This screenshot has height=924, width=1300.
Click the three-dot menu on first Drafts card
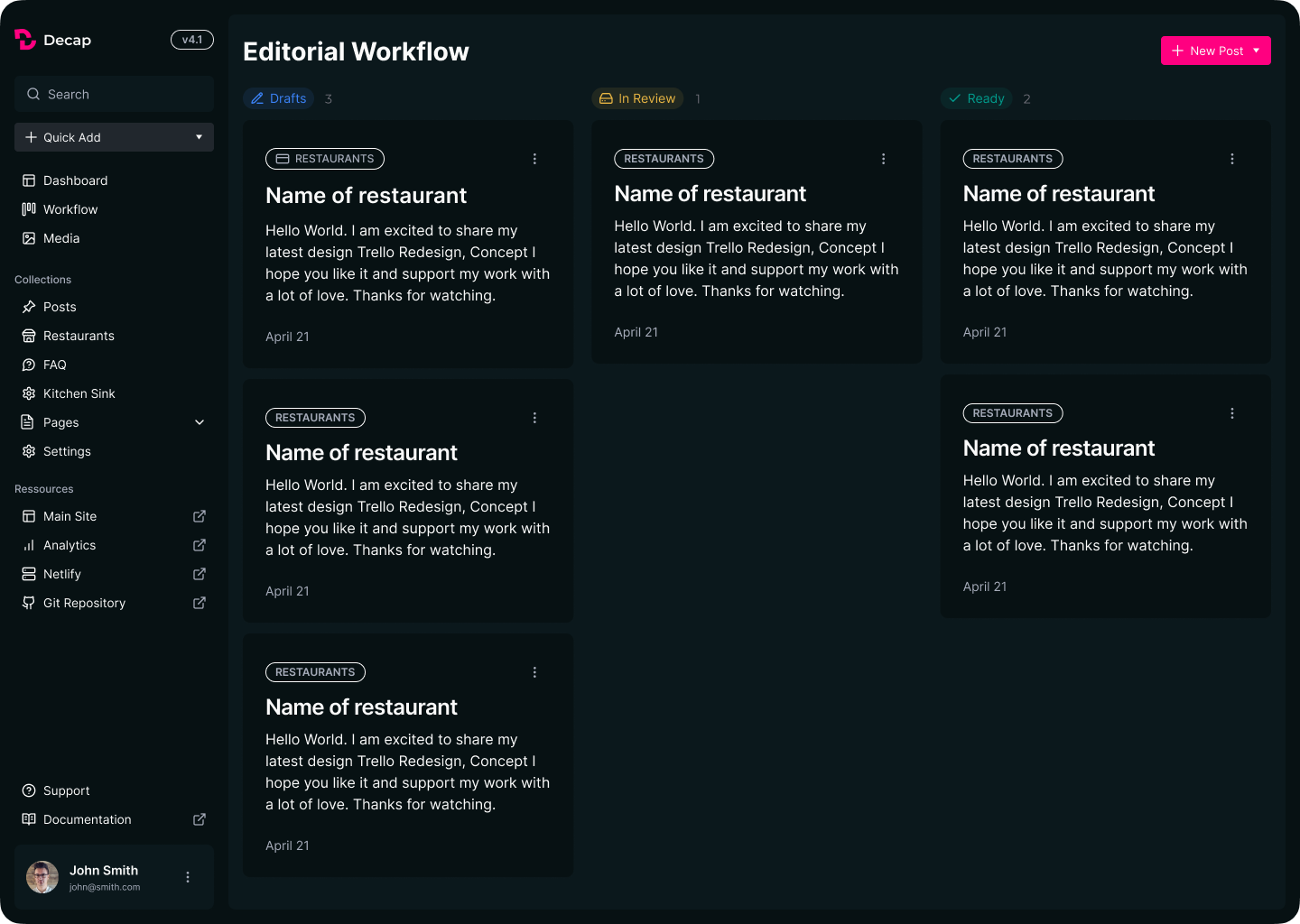pyautogui.click(x=534, y=159)
